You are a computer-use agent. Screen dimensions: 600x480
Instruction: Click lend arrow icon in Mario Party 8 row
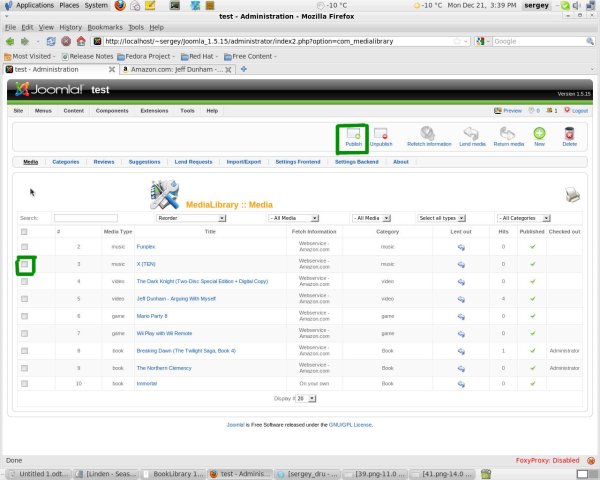click(x=461, y=317)
